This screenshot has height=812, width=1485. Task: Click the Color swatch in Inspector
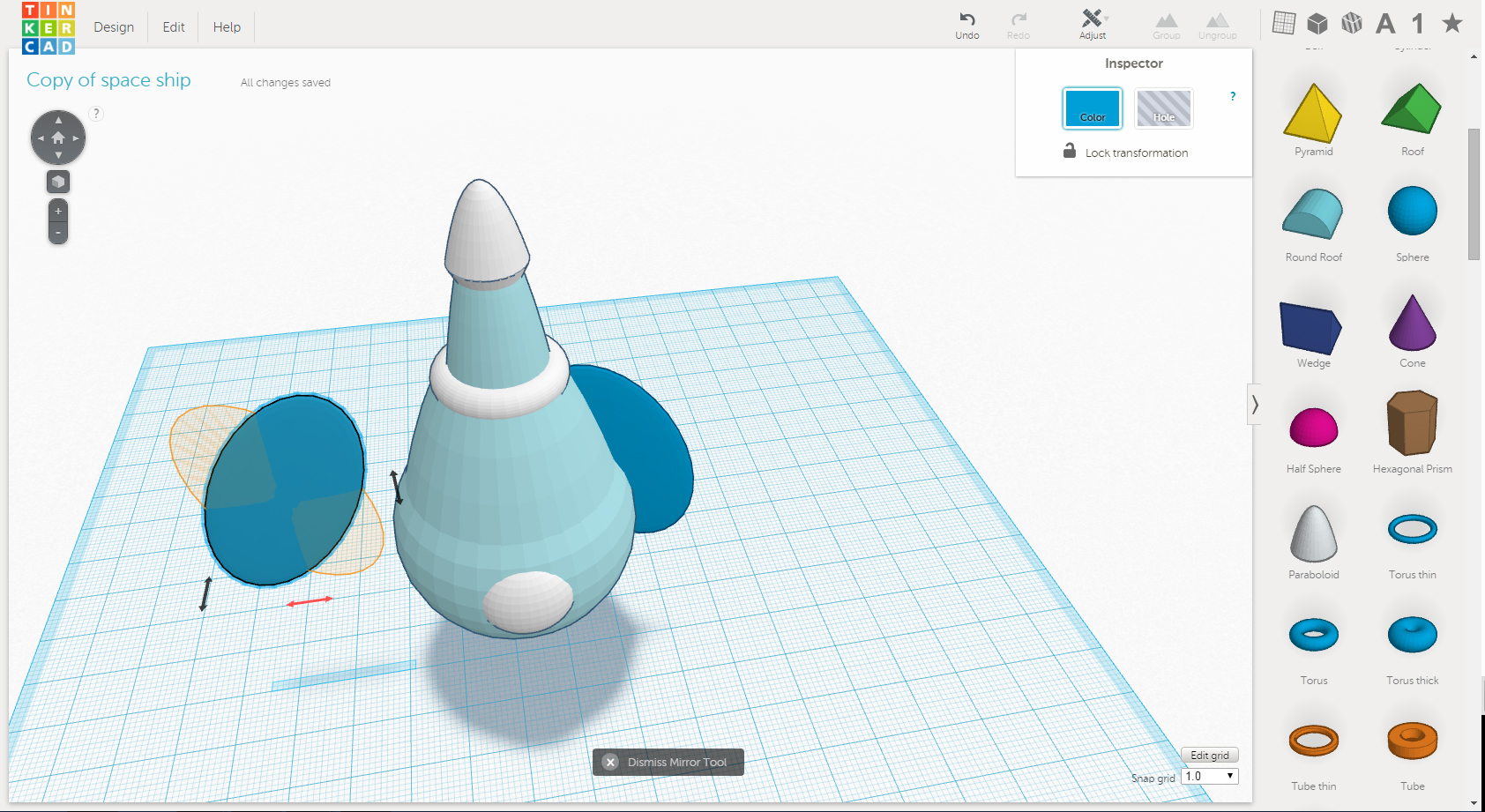(x=1093, y=108)
